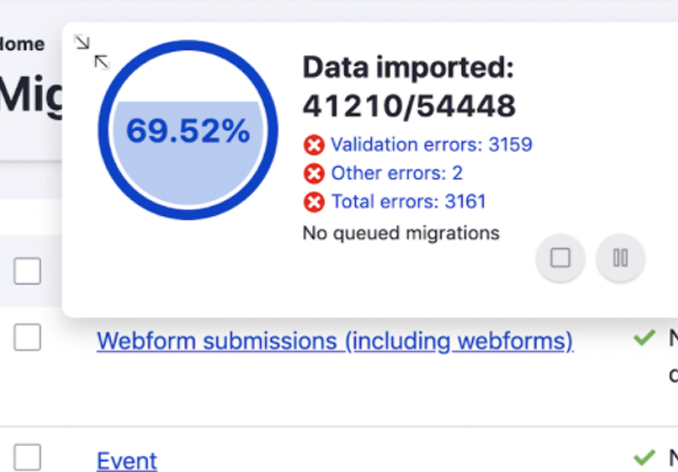Click red error icon beside Total errors
This screenshot has width=678, height=472.
point(314,202)
